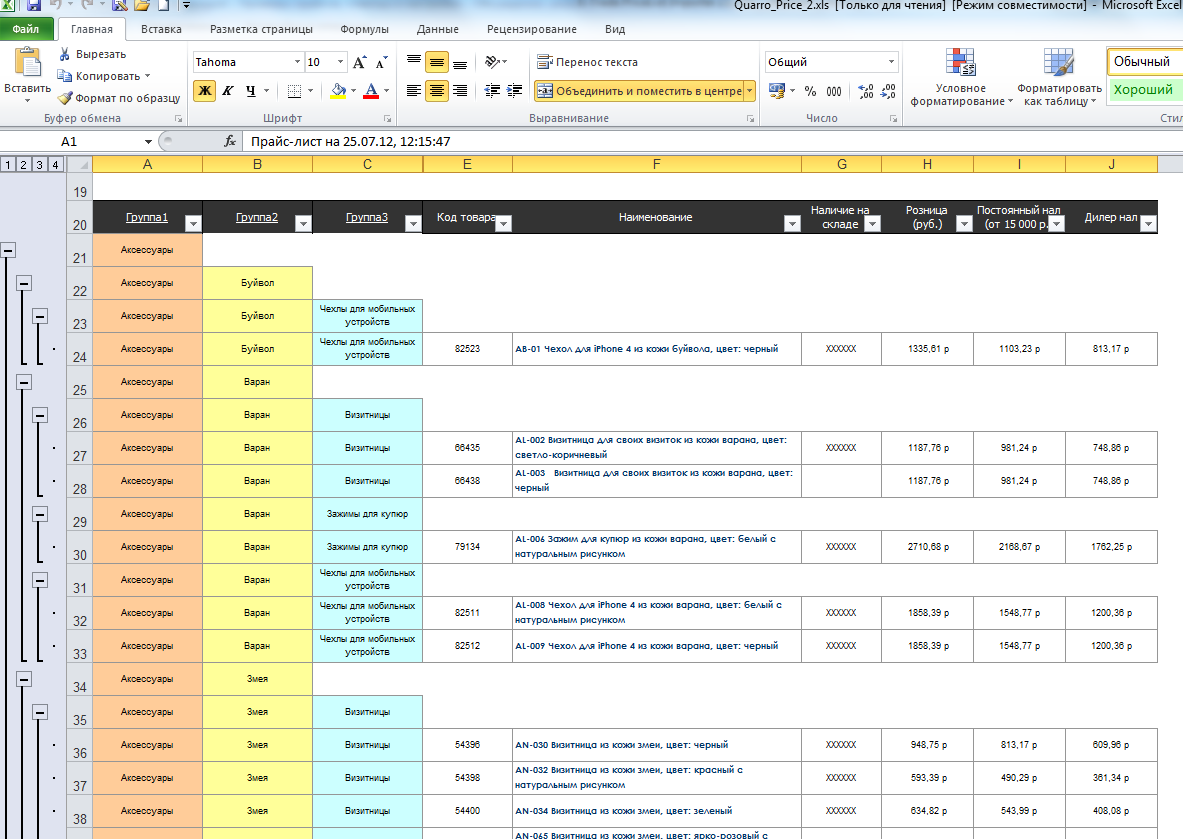1183x839 pixels.
Task: Open the fill color dropdown arrow
Action: [353, 91]
